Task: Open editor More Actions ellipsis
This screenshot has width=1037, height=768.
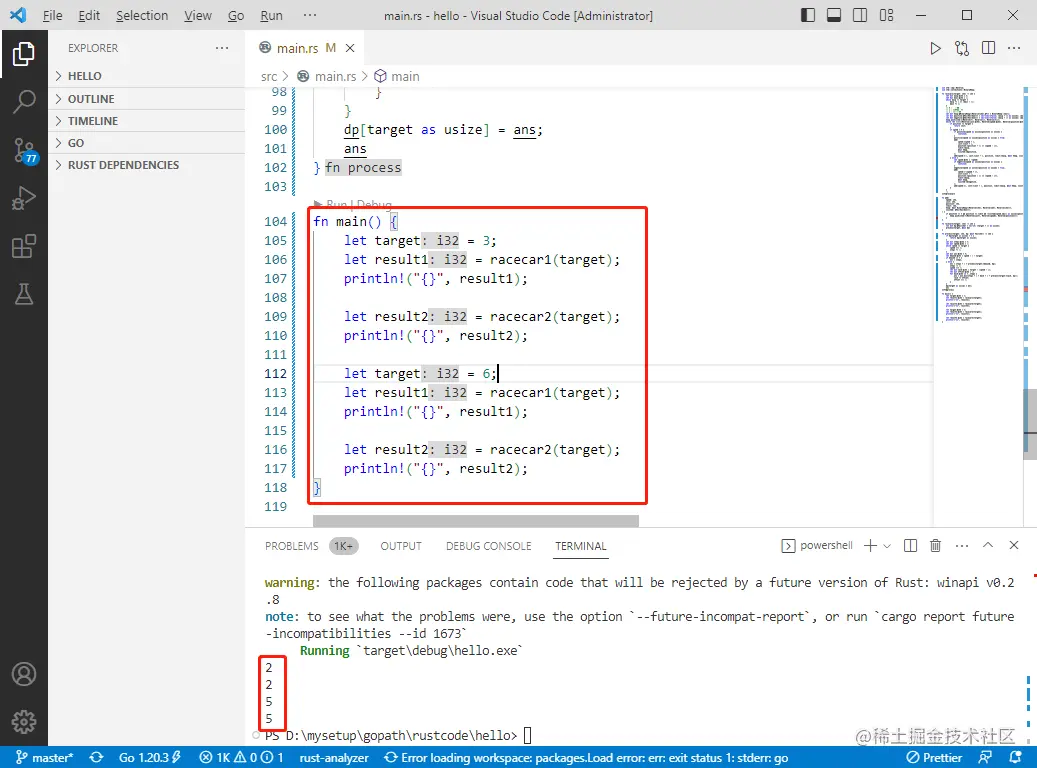Action: click(x=1014, y=48)
